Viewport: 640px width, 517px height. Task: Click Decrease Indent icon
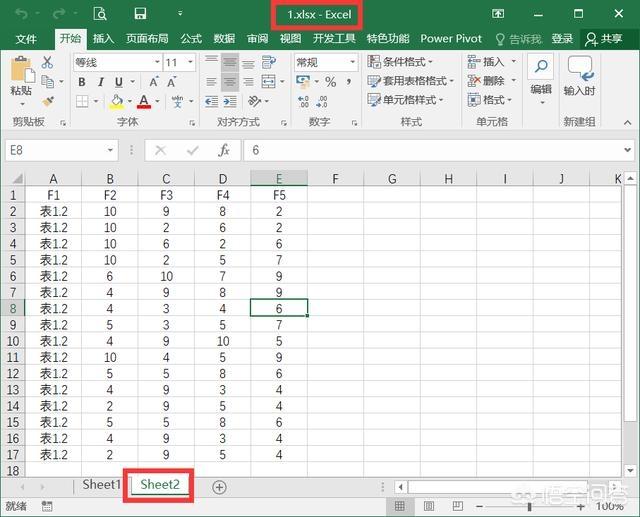coord(211,101)
